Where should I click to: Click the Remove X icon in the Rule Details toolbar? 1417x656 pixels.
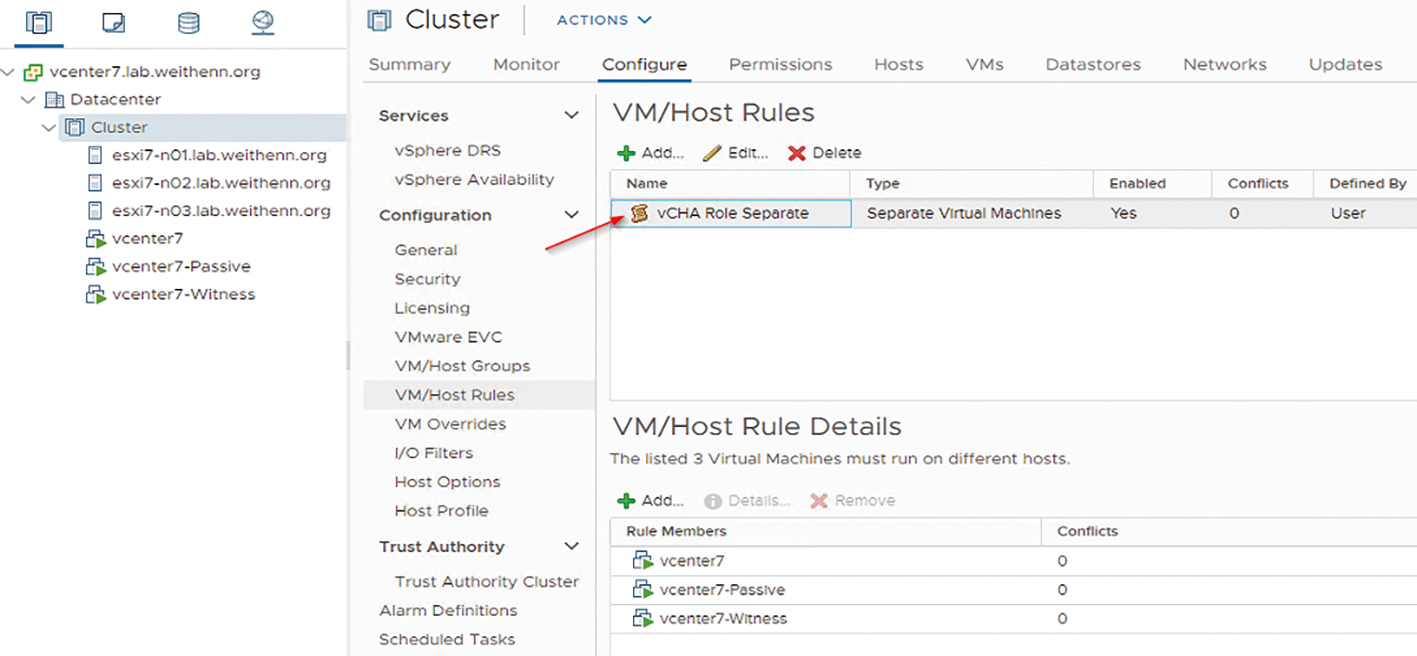coord(819,501)
